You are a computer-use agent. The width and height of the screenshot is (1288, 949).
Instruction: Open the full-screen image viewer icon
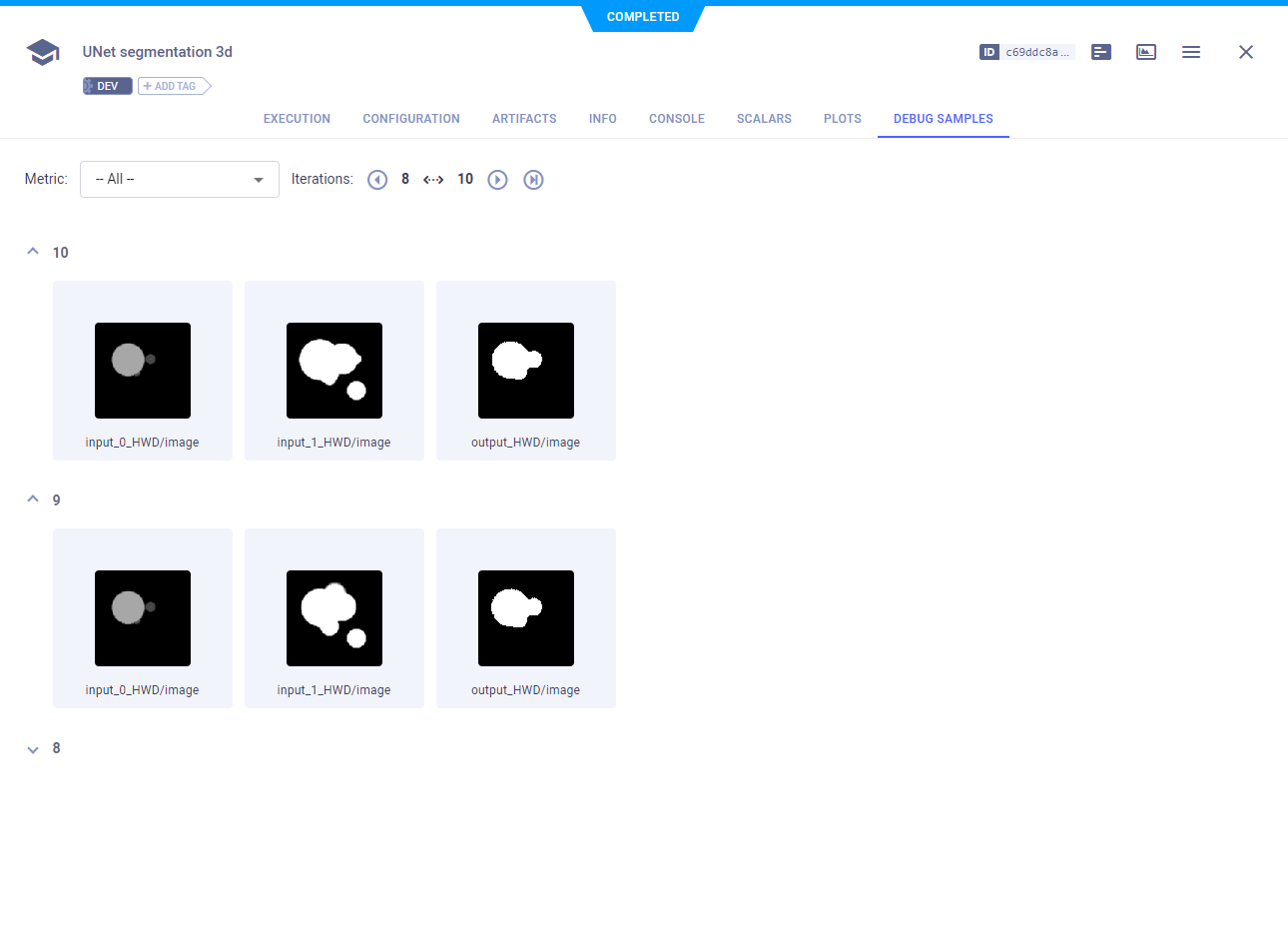point(1145,51)
